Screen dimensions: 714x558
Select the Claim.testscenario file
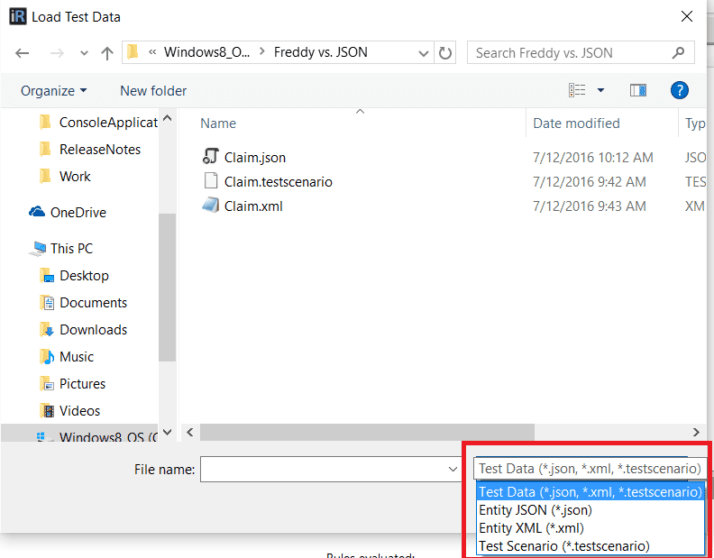pyautogui.click(x=277, y=182)
